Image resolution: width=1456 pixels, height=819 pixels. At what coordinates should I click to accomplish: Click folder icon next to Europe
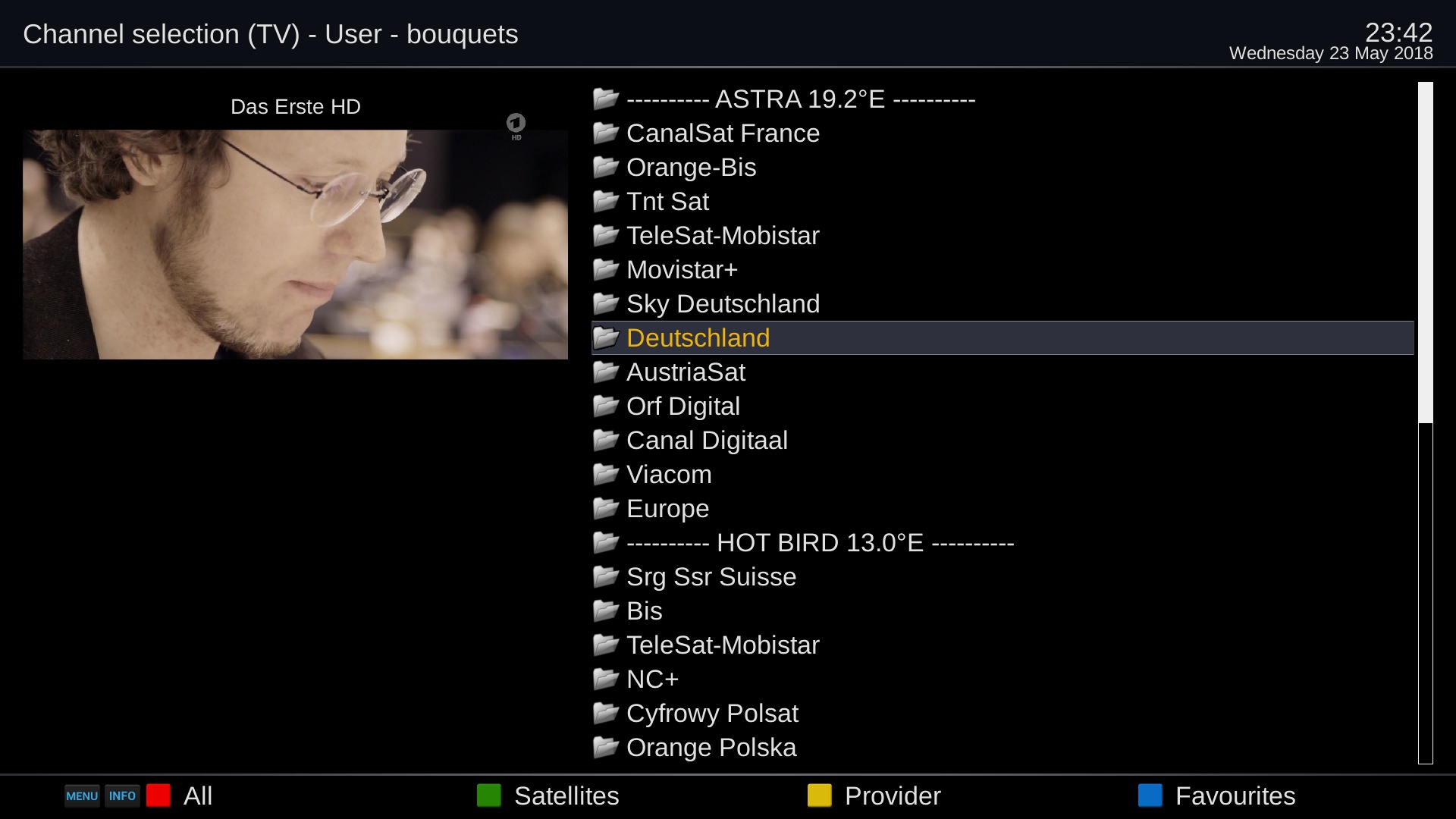point(606,508)
